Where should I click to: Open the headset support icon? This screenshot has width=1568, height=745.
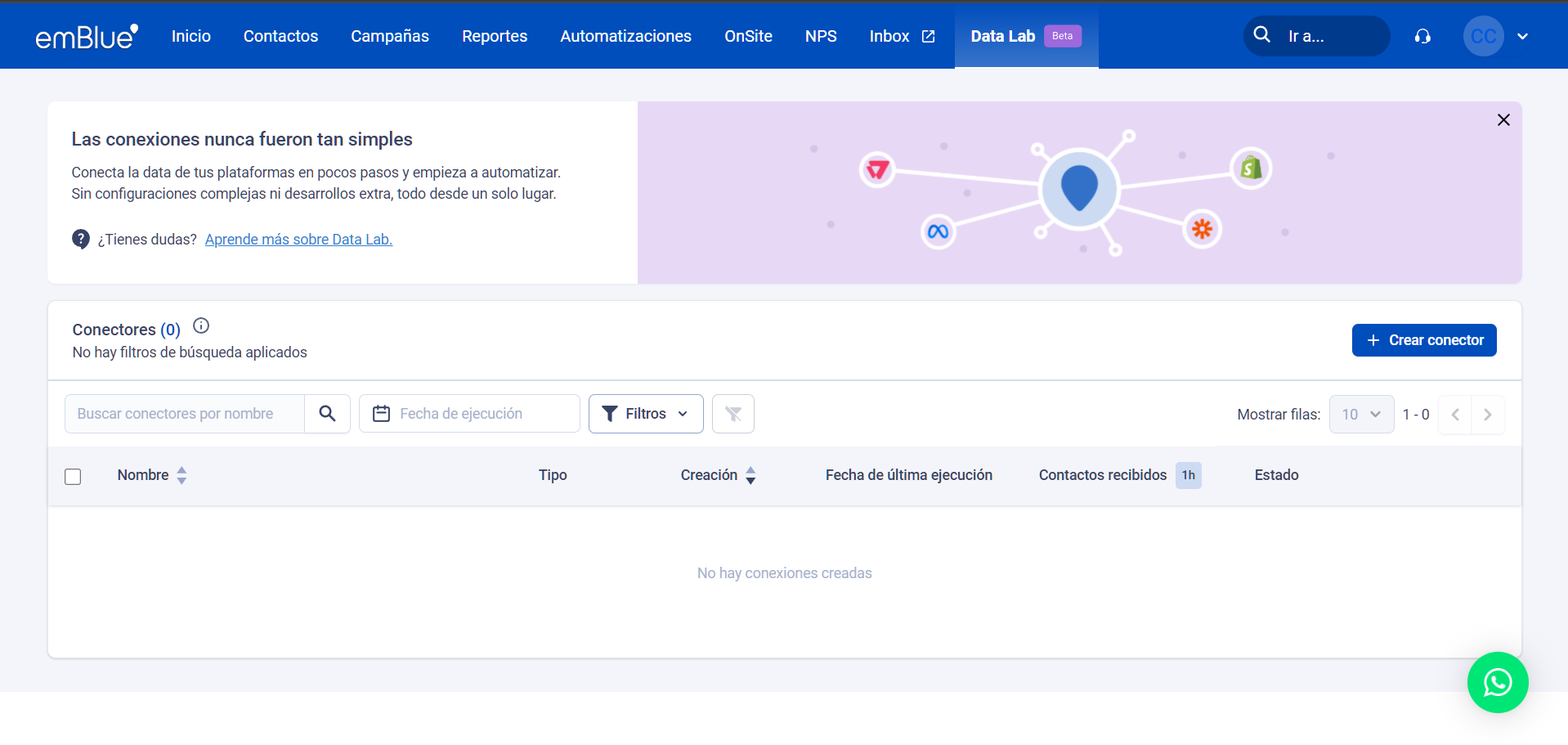coord(1422,37)
